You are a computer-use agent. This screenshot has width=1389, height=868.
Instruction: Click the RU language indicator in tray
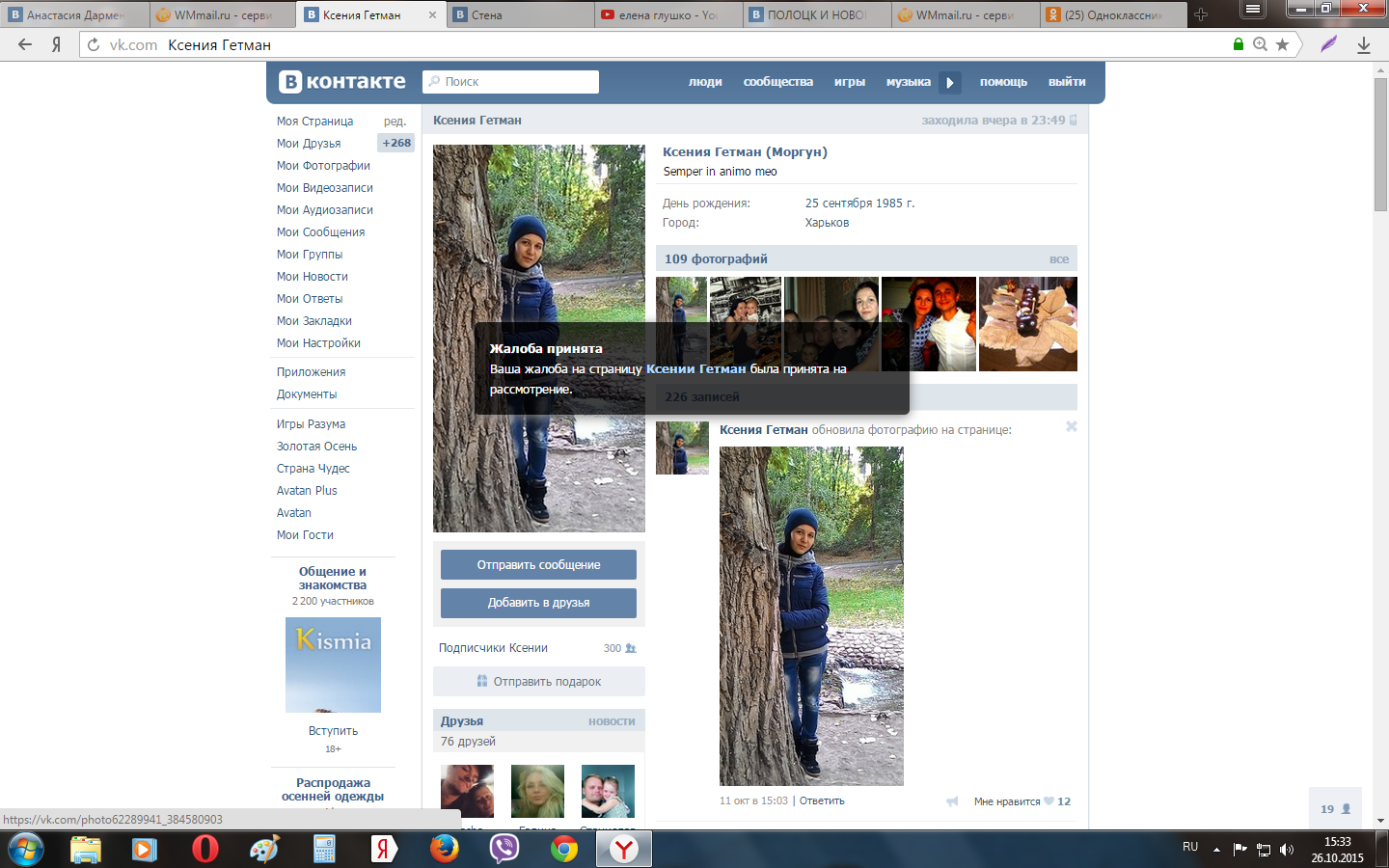(1190, 847)
